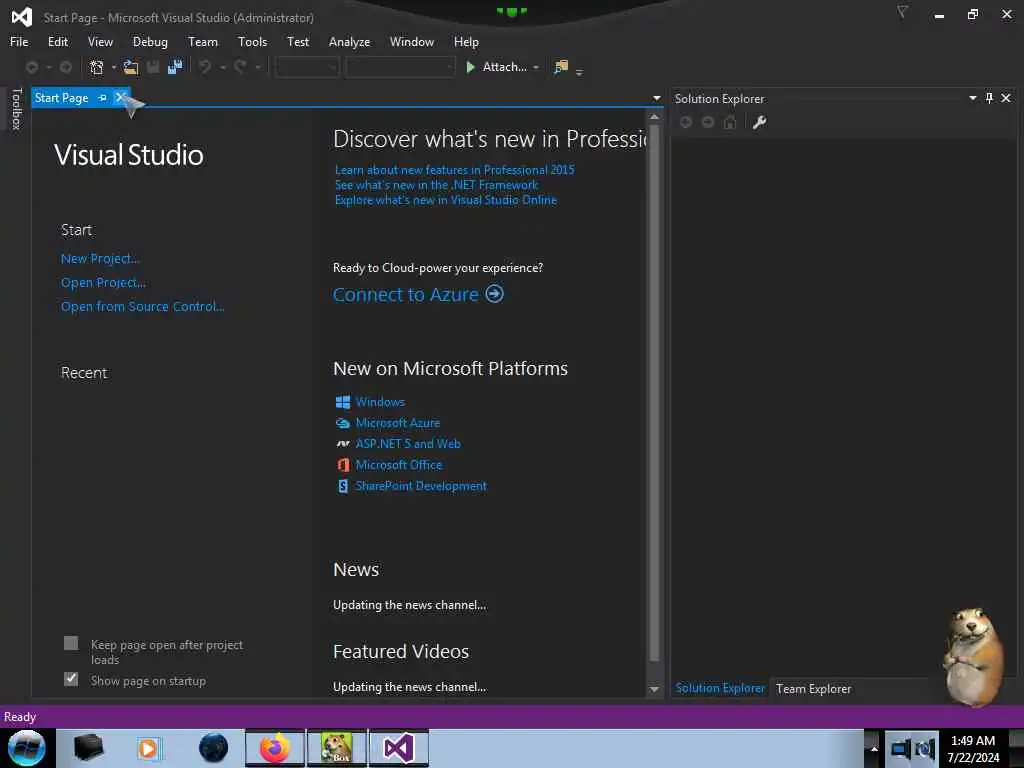
Task: Click the green Attach start arrow
Action: pos(470,67)
